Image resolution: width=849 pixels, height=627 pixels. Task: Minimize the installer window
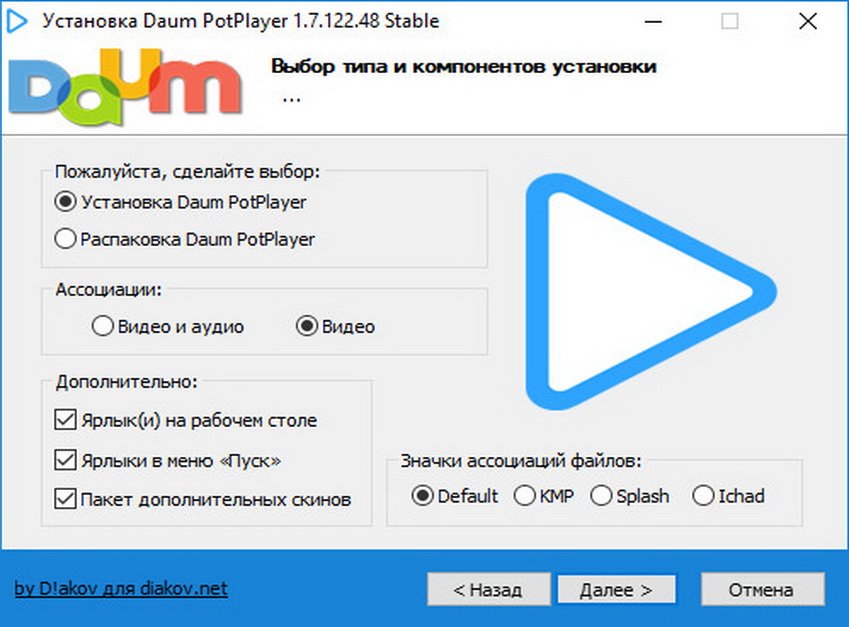tap(654, 22)
